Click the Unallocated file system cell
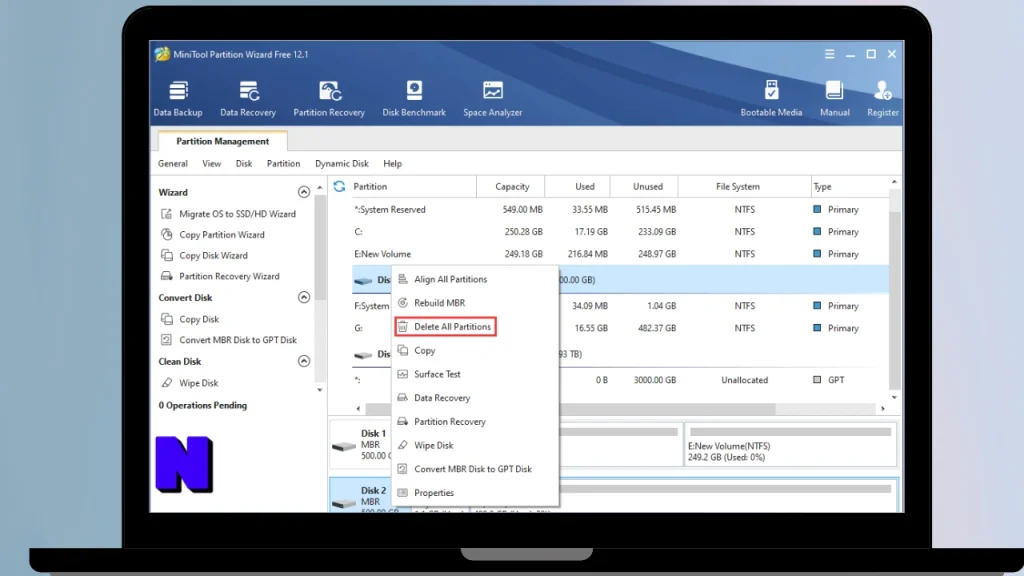Image resolution: width=1024 pixels, height=576 pixels. (x=744, y=379)
